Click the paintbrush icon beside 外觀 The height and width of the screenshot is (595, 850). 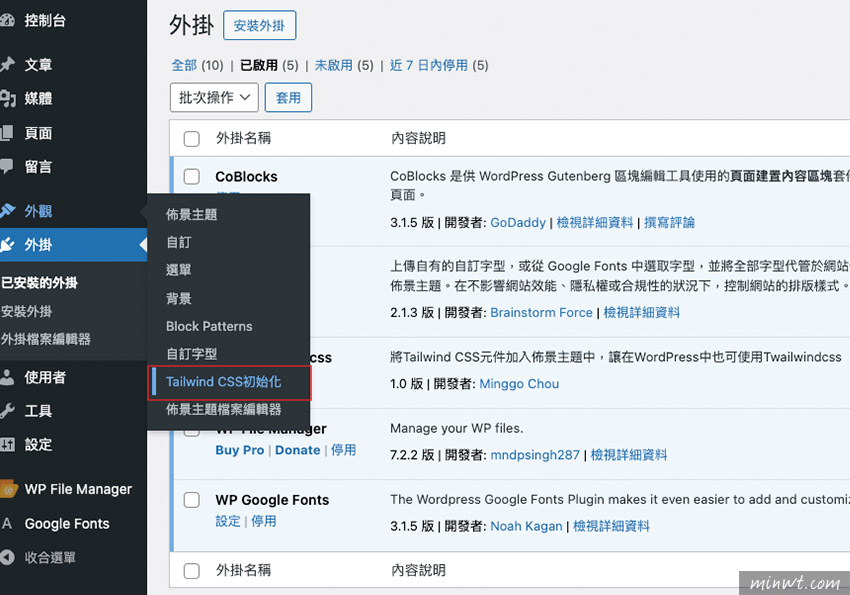[x=7, y=211]
